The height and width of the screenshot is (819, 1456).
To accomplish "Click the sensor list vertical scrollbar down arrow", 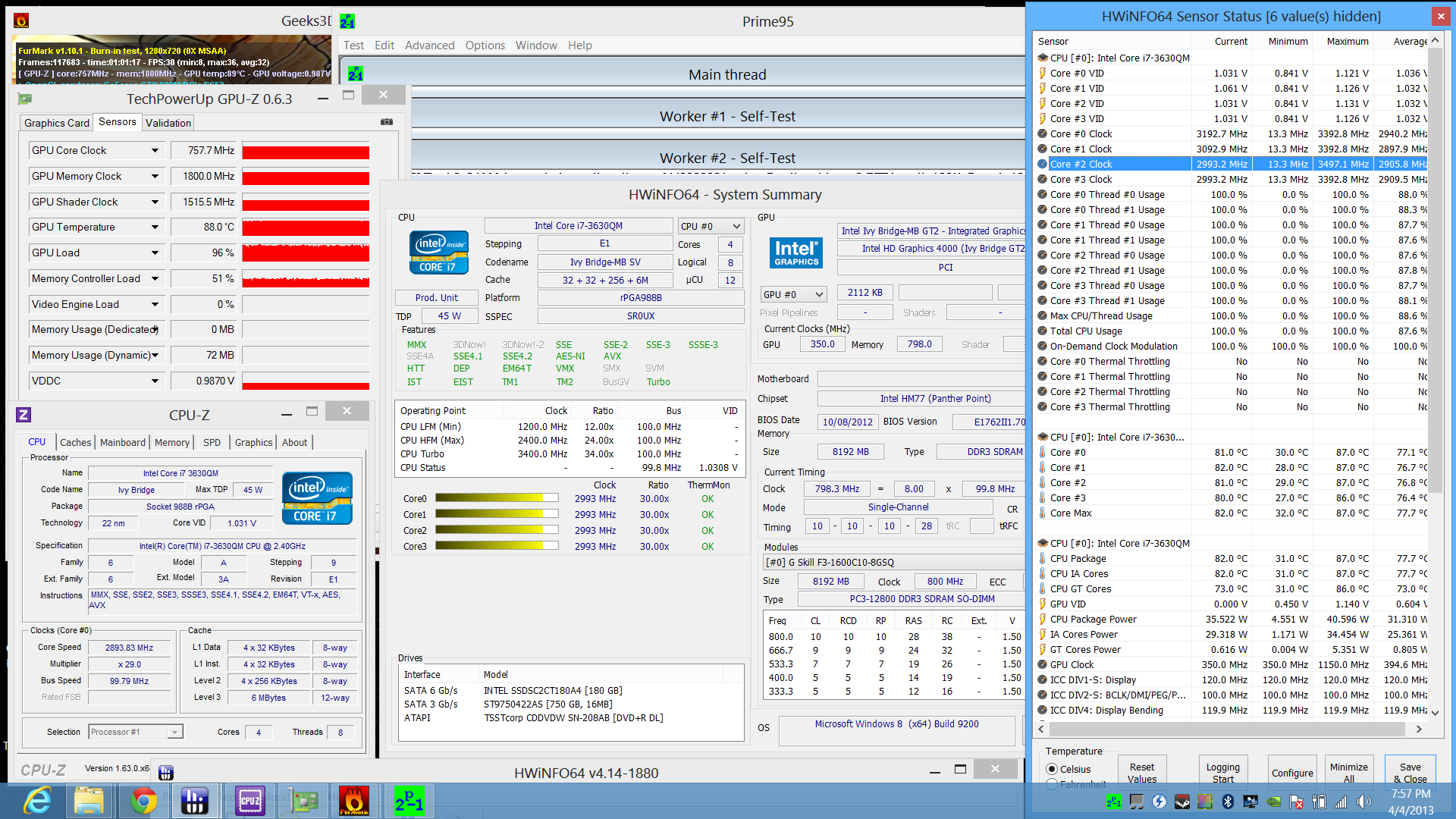I will pos(1435,713).
